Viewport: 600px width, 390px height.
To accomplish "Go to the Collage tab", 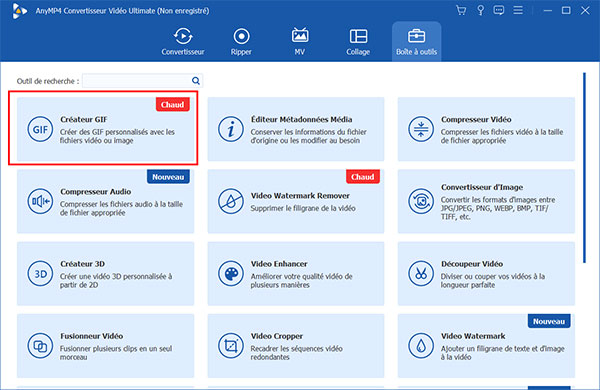I will (358, 41).
